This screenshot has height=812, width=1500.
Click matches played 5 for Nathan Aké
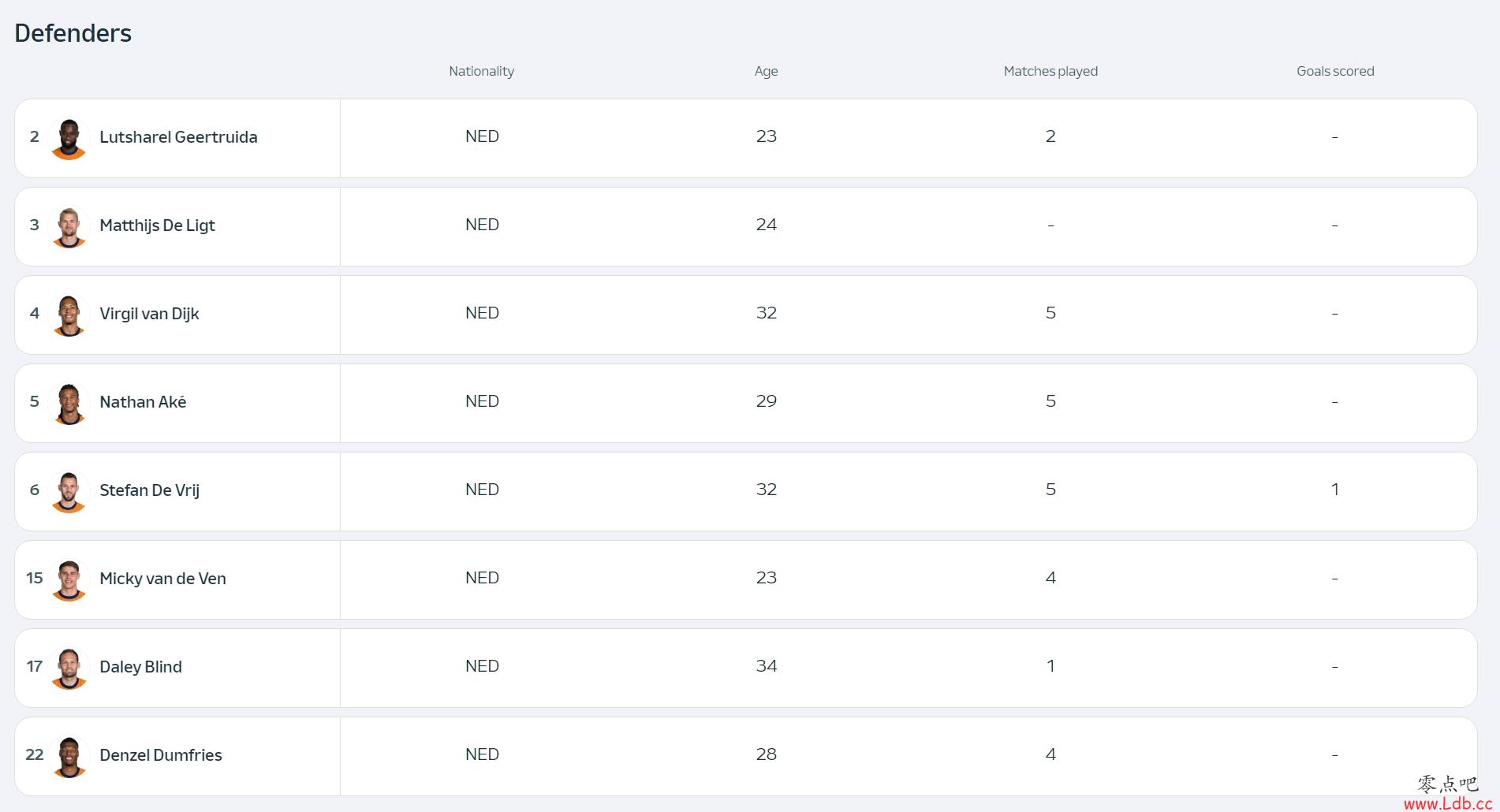coord(1050,401)
